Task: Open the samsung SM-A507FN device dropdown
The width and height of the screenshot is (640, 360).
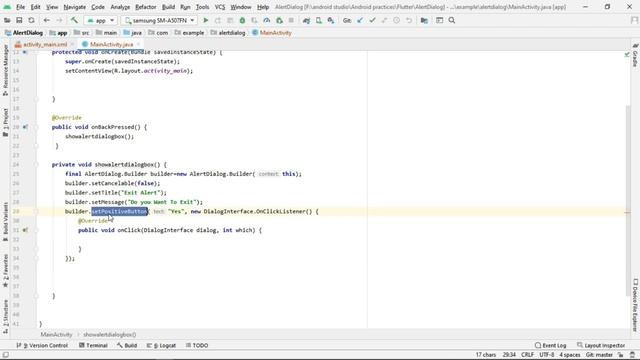Action: tap(159, 20)
